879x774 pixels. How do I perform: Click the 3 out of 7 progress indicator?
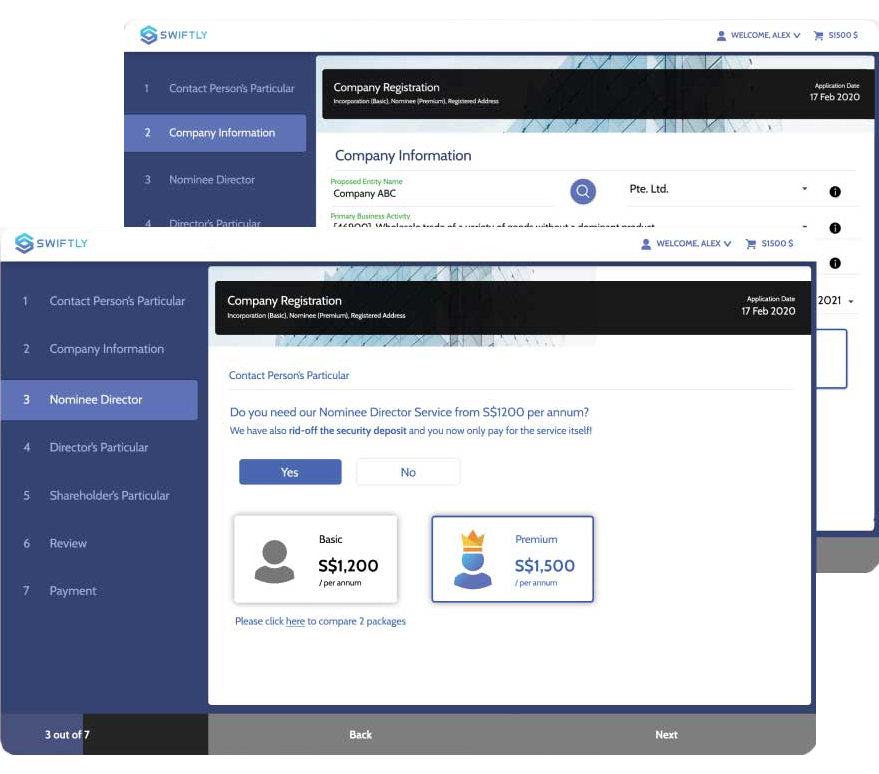point(67,734)
